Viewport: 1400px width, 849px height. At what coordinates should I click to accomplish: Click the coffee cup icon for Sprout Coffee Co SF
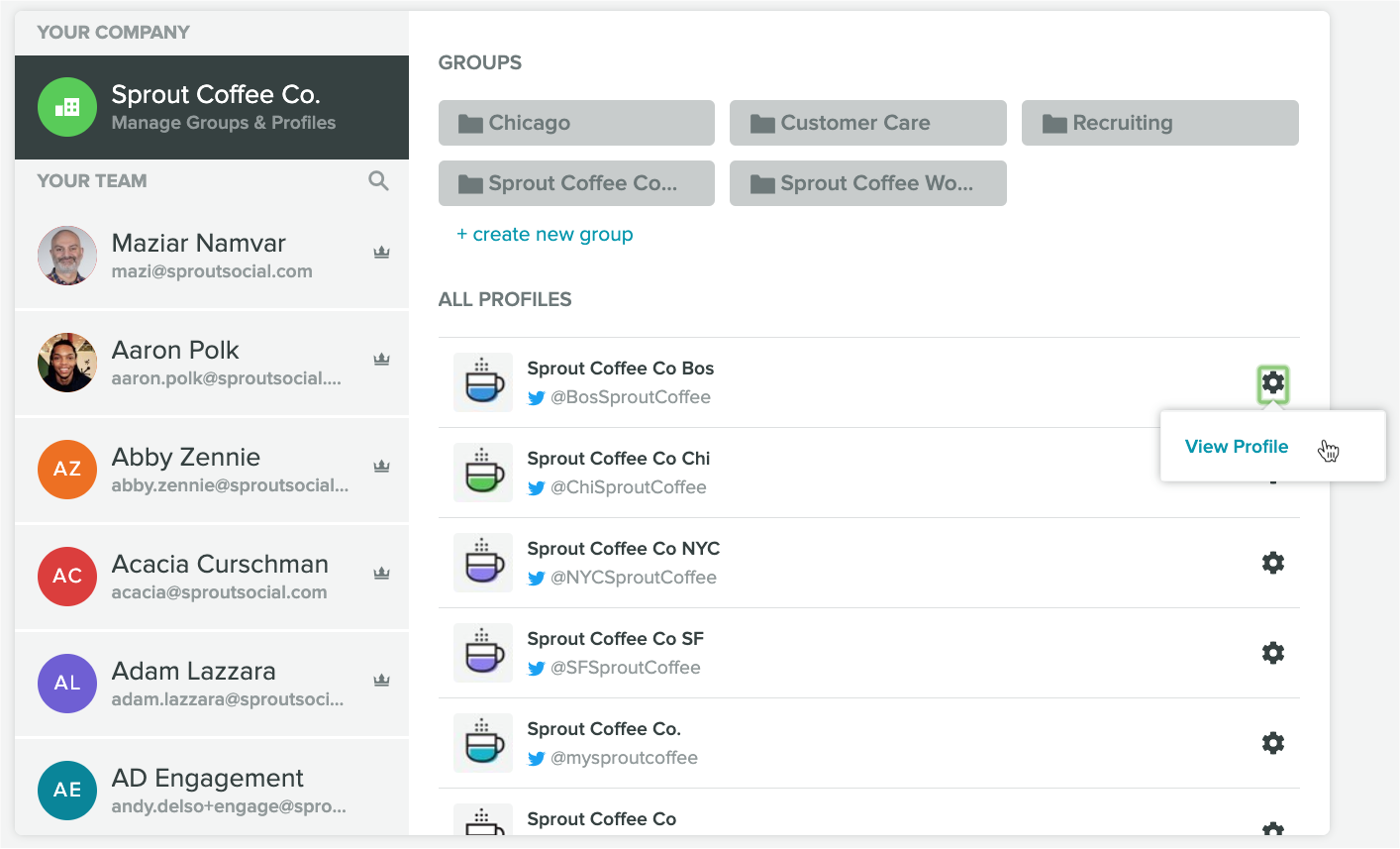click(x=483, y=653)
